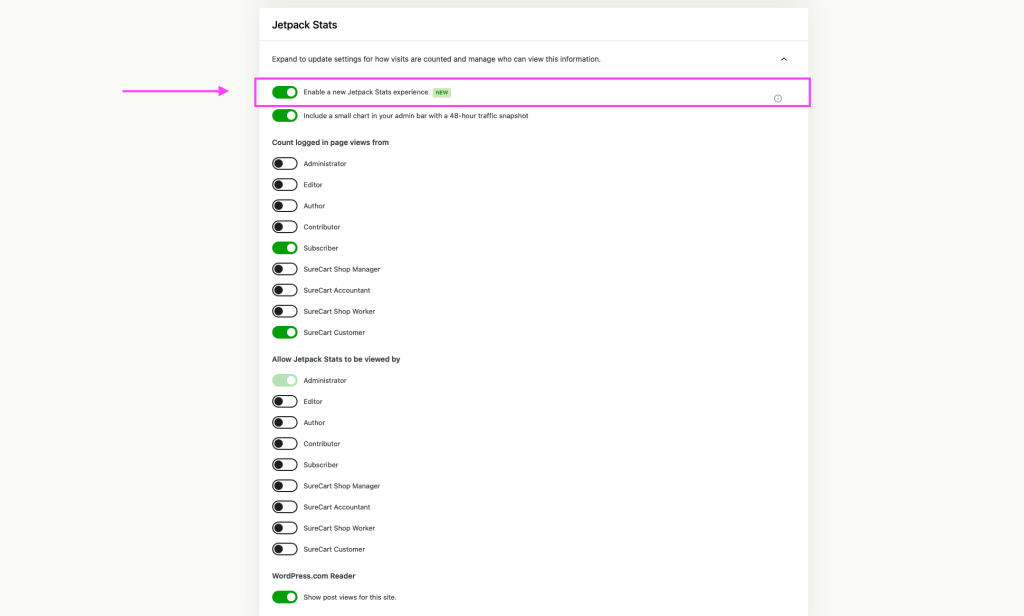
Task: Collapse the Jetpack Stats settings chevron
Action: [784, 59]
